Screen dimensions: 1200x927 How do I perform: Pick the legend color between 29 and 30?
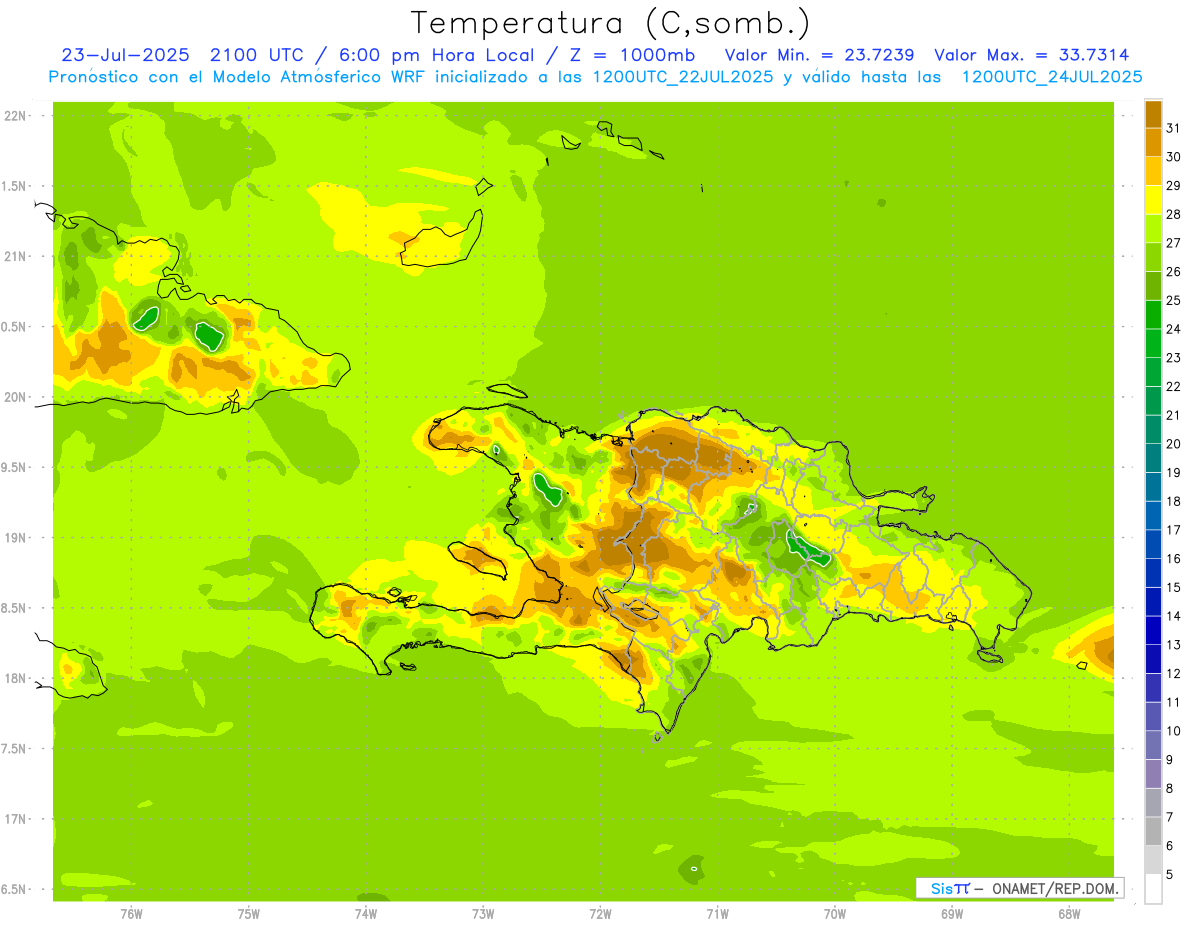1153,171
